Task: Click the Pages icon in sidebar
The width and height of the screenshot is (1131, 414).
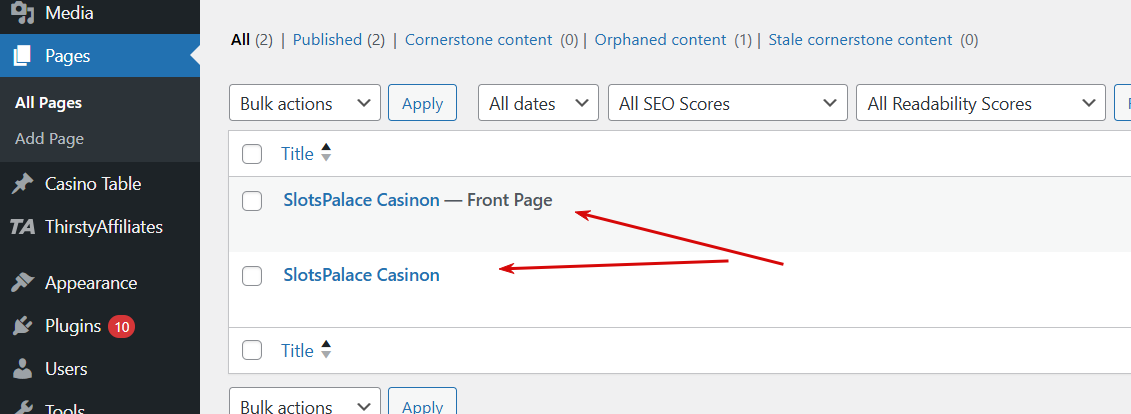Action: click(x=22, y=56)
